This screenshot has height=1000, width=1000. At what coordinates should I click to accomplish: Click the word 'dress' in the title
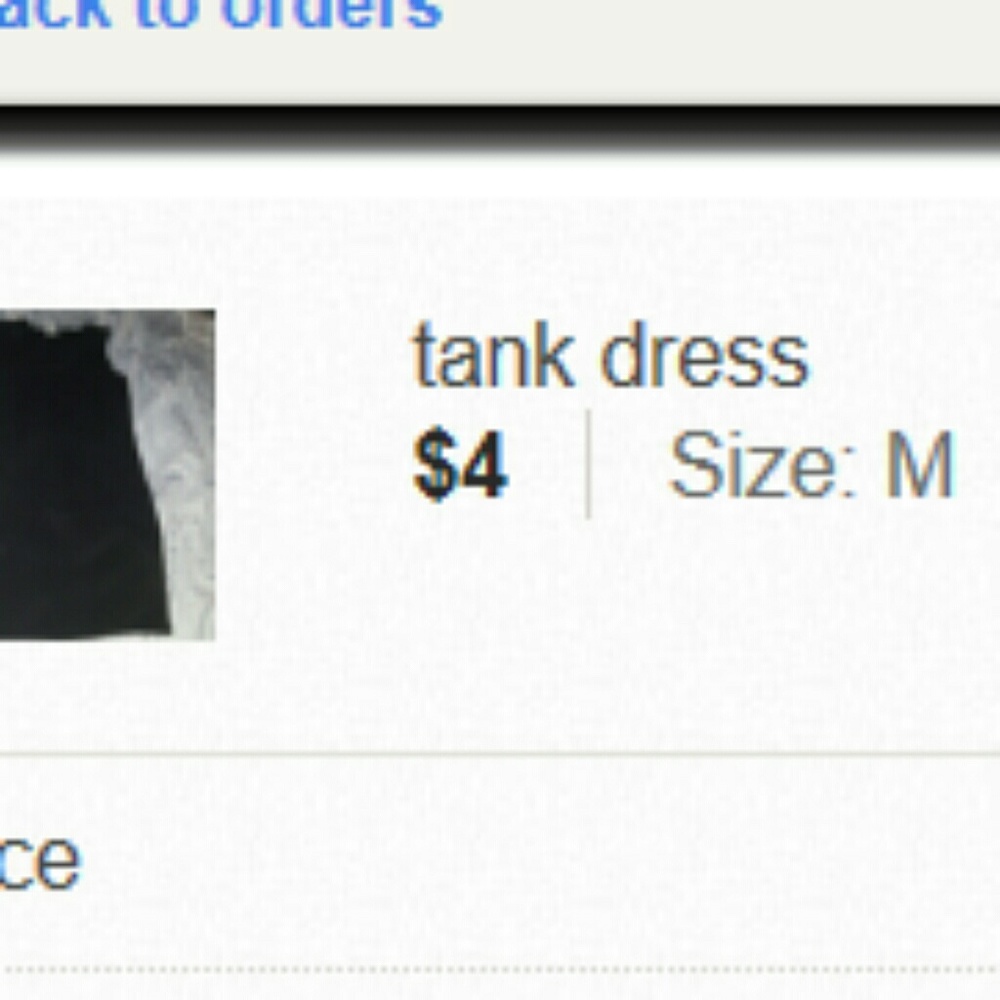pos(704,356)
